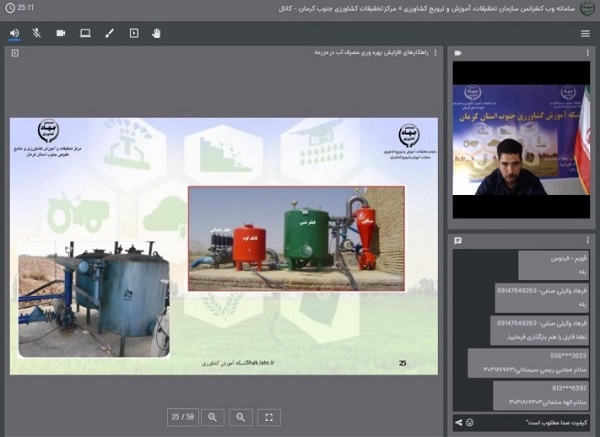Open the hamburger main menu
Image resolution: width=600 pixels, height=437 pixels.
coord(585,33)
